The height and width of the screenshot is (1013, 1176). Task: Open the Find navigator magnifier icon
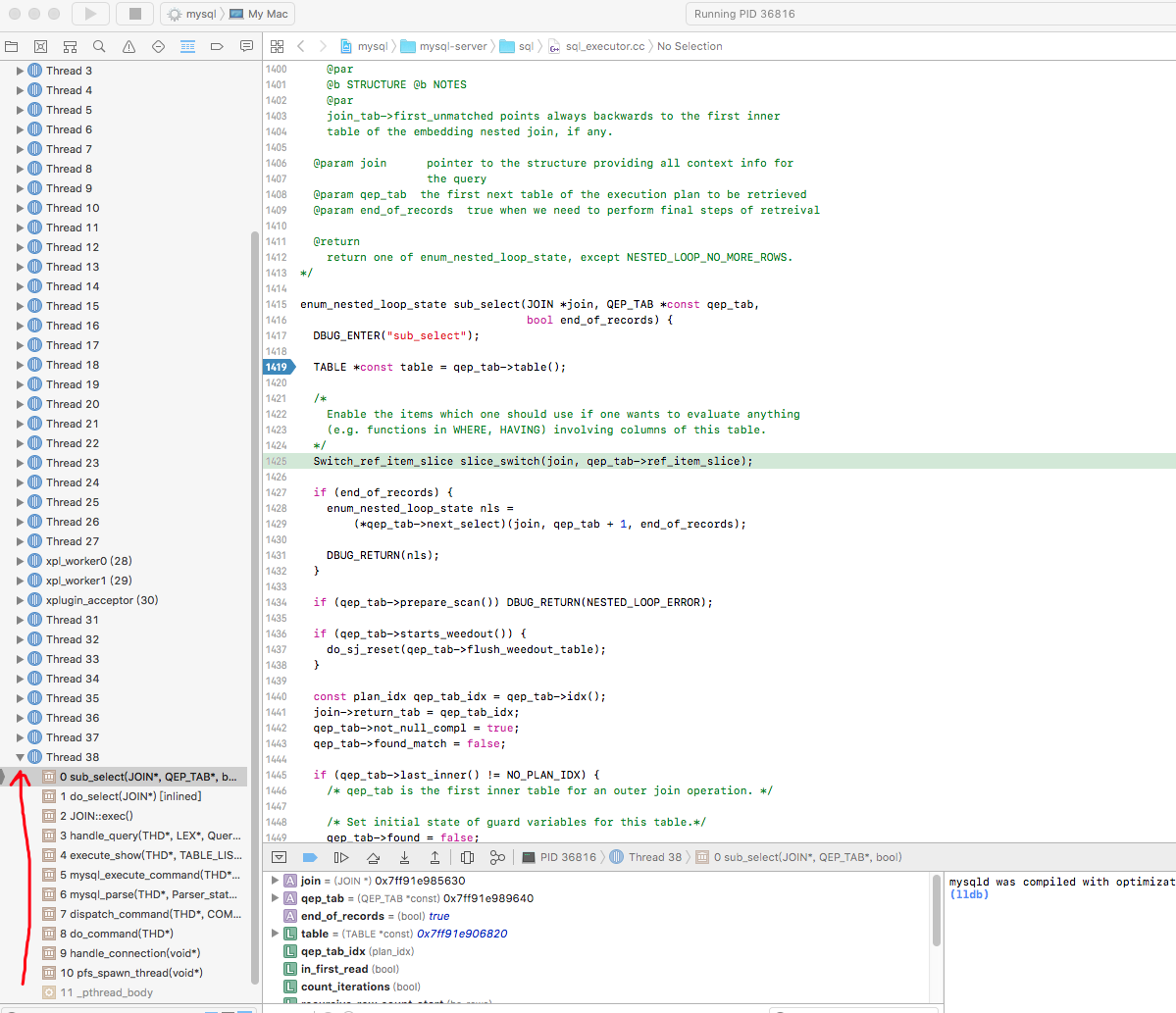coord(99,46)
